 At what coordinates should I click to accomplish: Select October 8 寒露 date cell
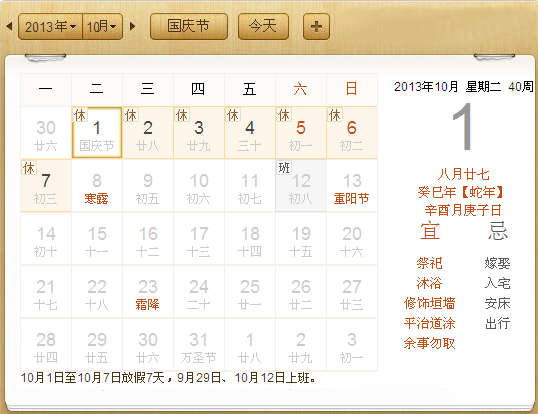click(x=97, y=186)
